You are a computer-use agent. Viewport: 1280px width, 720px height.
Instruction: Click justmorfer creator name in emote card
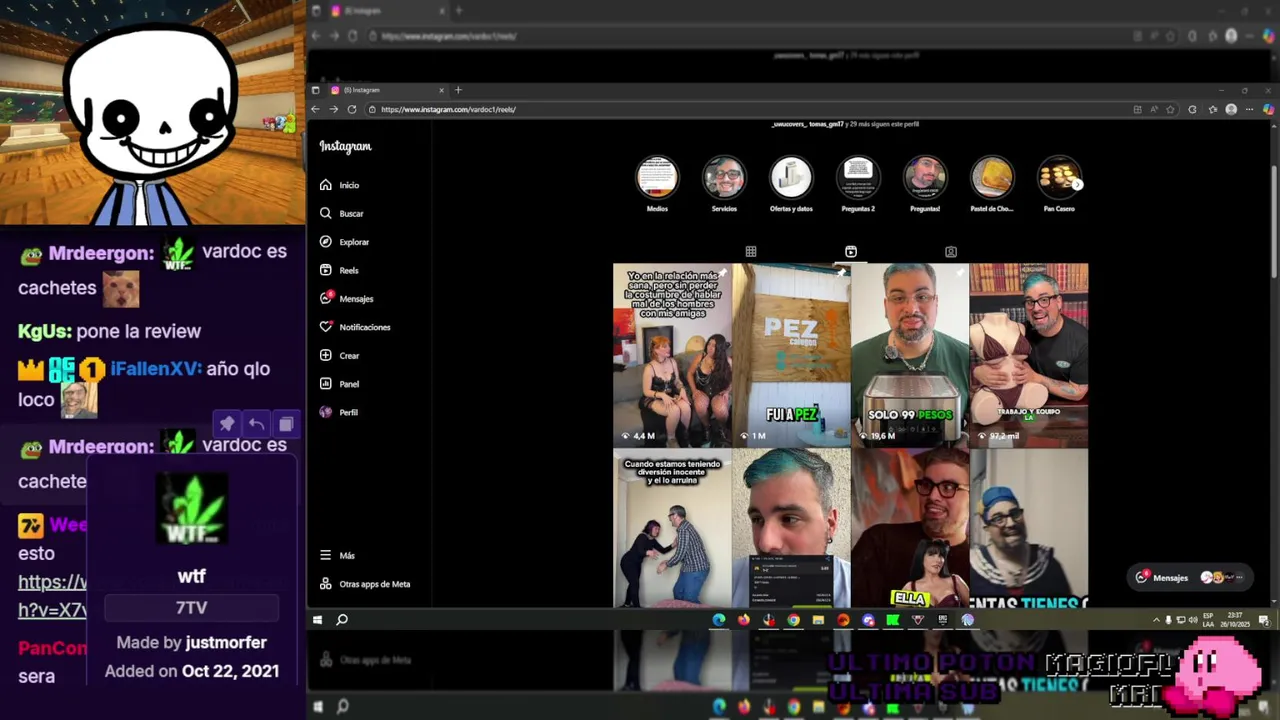(x=226, y=643)
